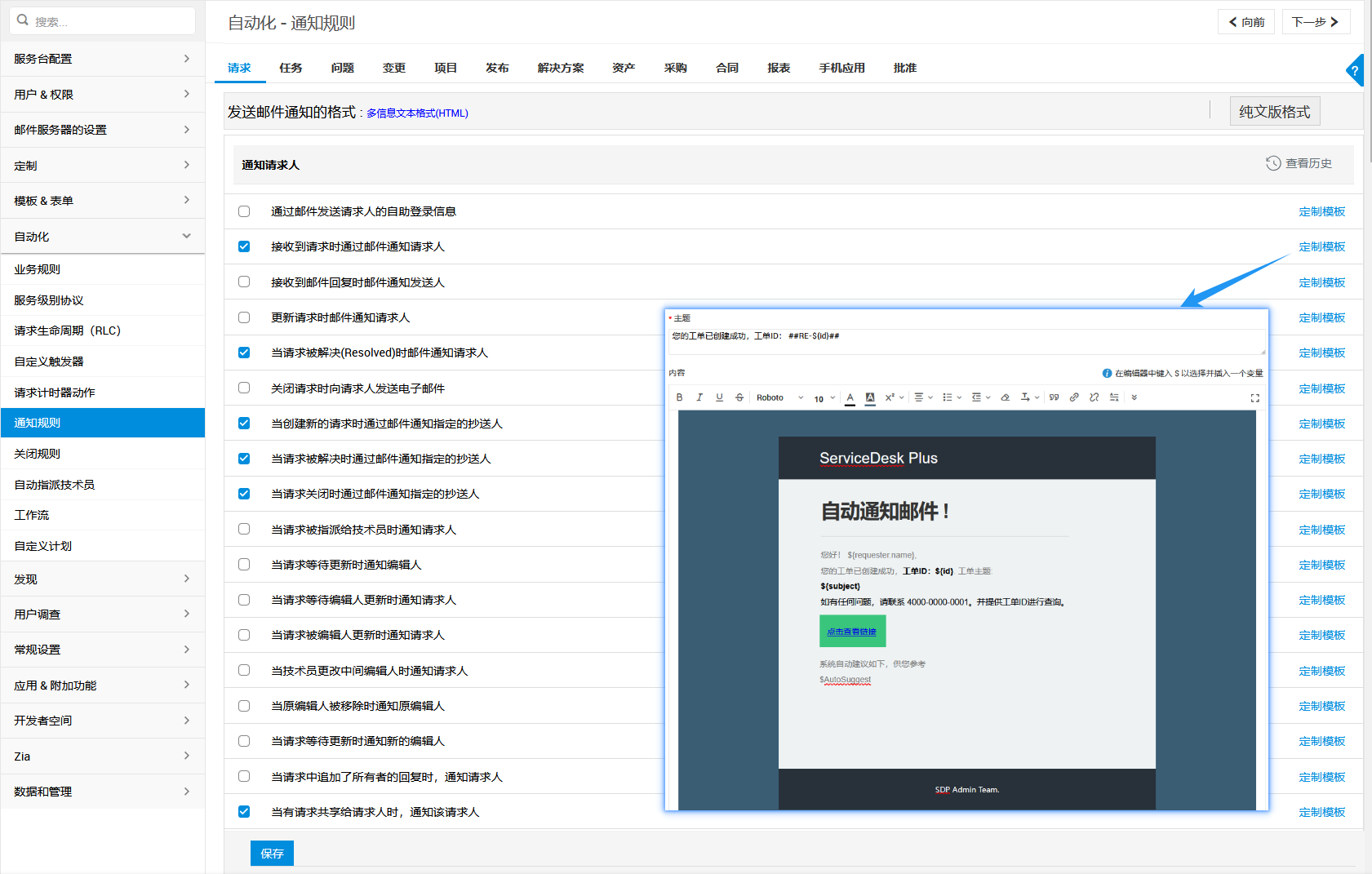Uncheck 当创建新的请求时通过邮件通知指定的抄送人
1372x874 pixels.
point(244,423)
